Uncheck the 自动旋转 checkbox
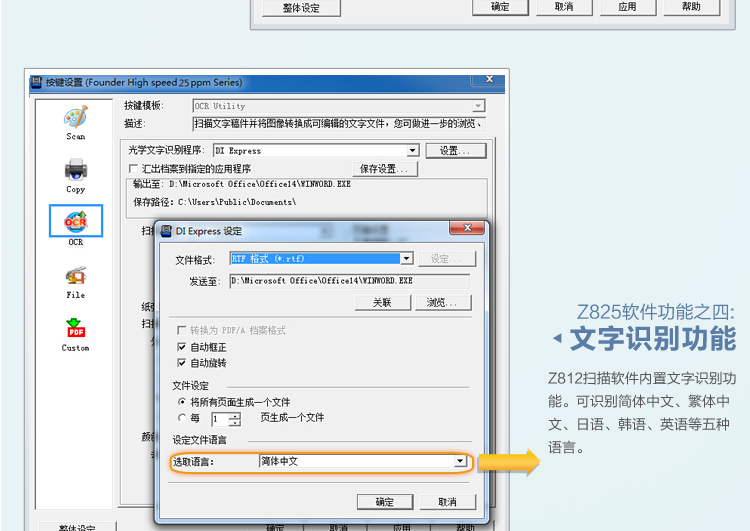Image resolution: width=750 pixels, height=531 pixels. (182, 363)
